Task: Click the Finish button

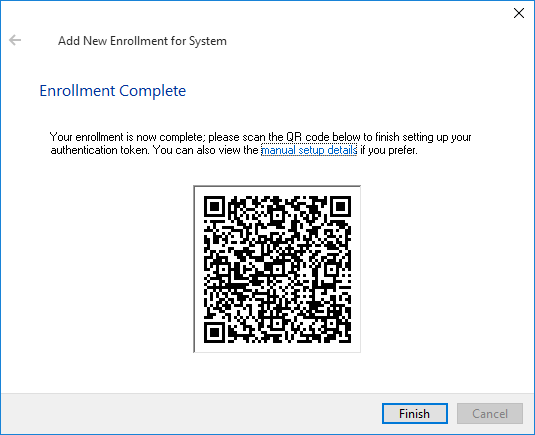Action: coord(415,414)
